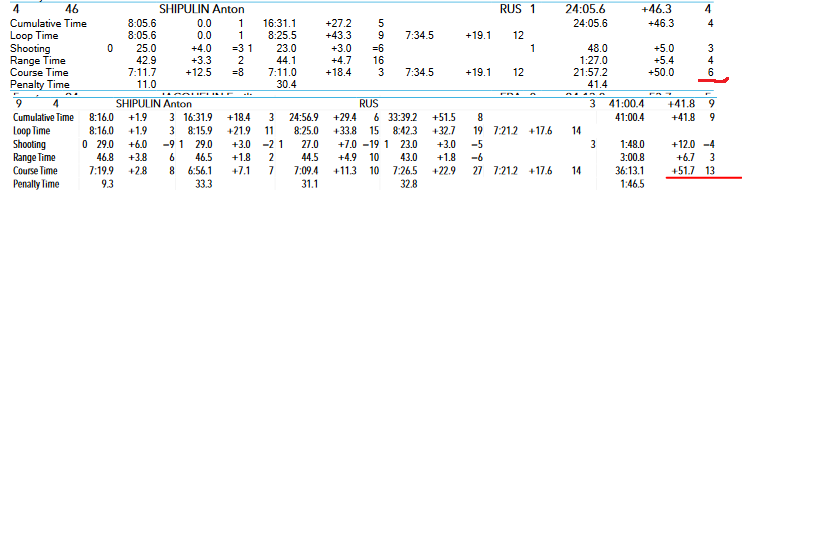Click the 41.4 penalty time value
The height and width of the screenshot is (534, 829).
click(x=597, y=85)
